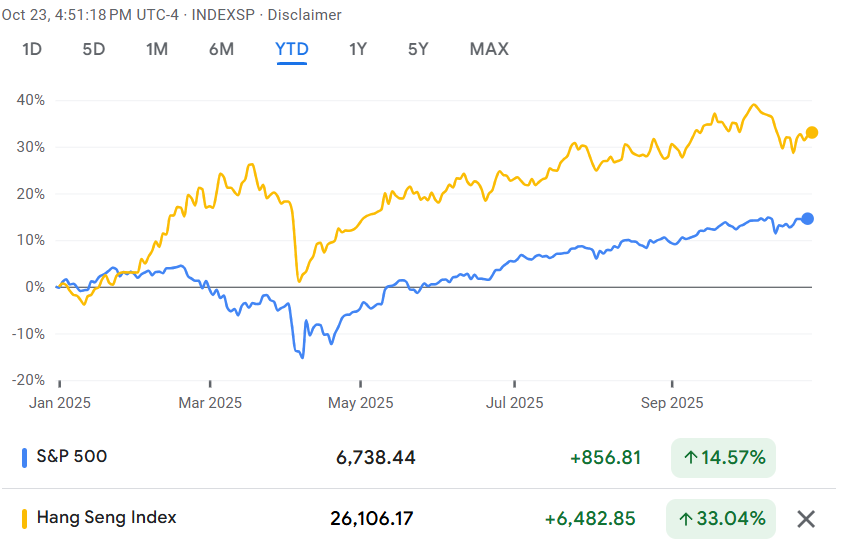Click the yellow Hang Seng color marker

[25, 519]
